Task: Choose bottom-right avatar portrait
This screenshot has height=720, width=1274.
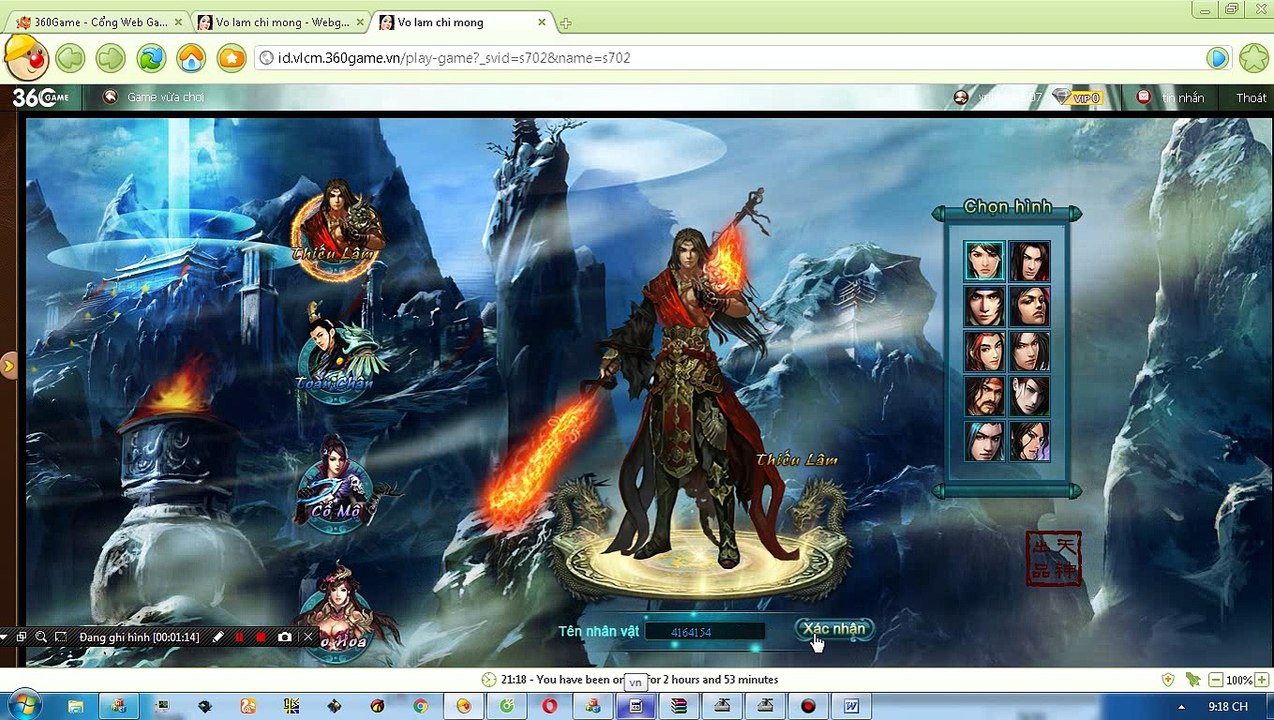Action: point(1029,441)
